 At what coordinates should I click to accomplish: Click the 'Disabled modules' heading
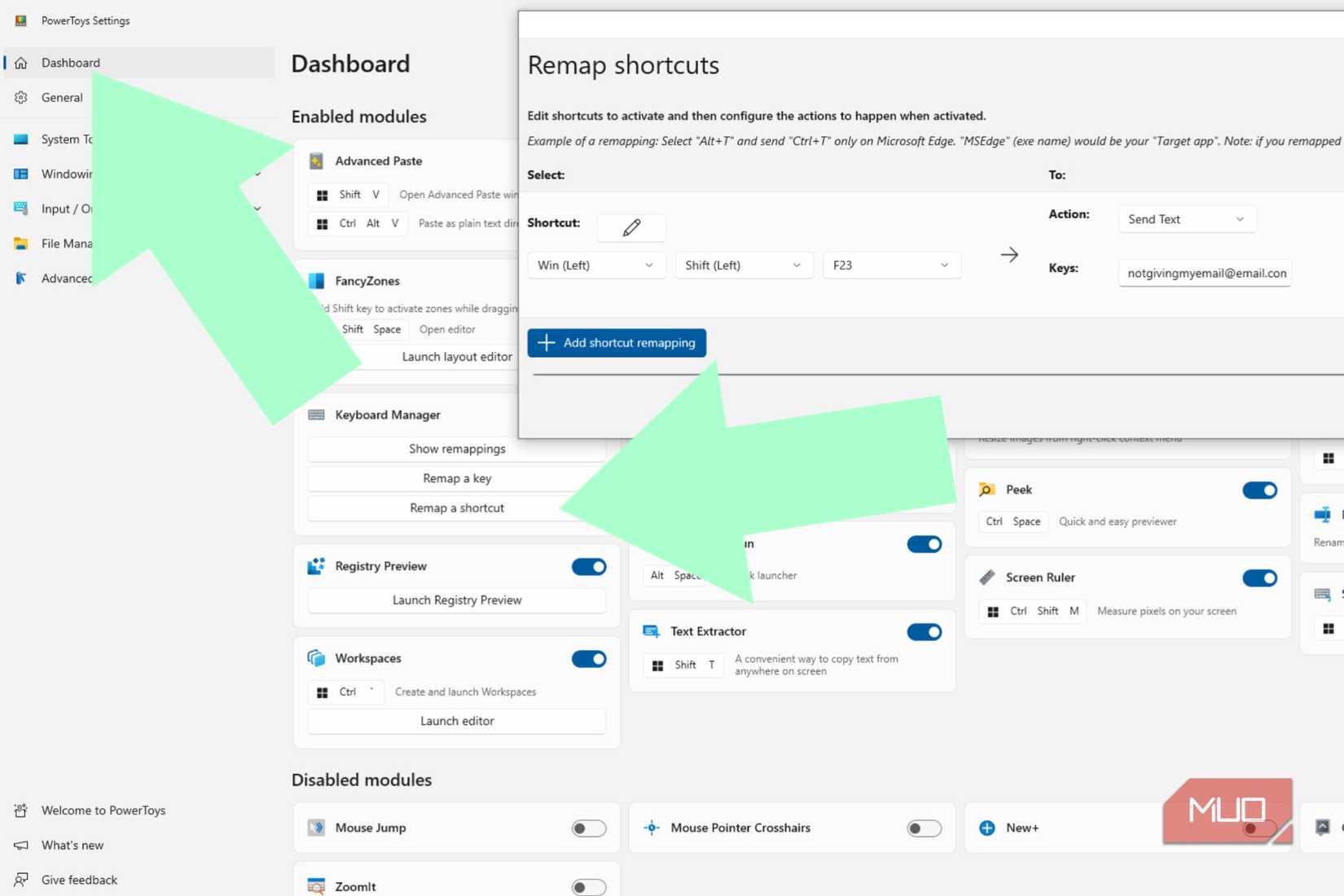362,780
